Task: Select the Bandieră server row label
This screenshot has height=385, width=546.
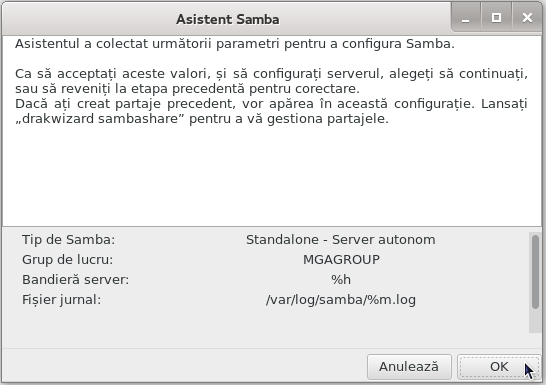Action: 75,280
